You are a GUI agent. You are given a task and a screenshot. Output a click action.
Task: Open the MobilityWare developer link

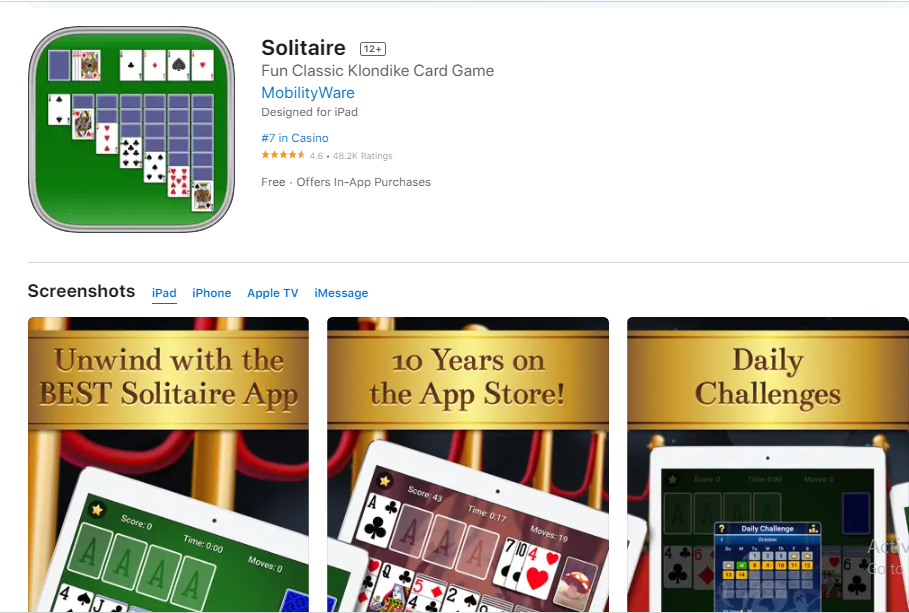click(x=308, y=93)
